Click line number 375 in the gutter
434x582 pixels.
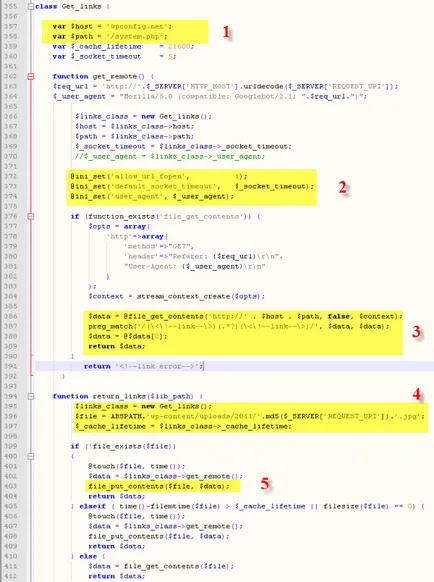pos(11,206)
